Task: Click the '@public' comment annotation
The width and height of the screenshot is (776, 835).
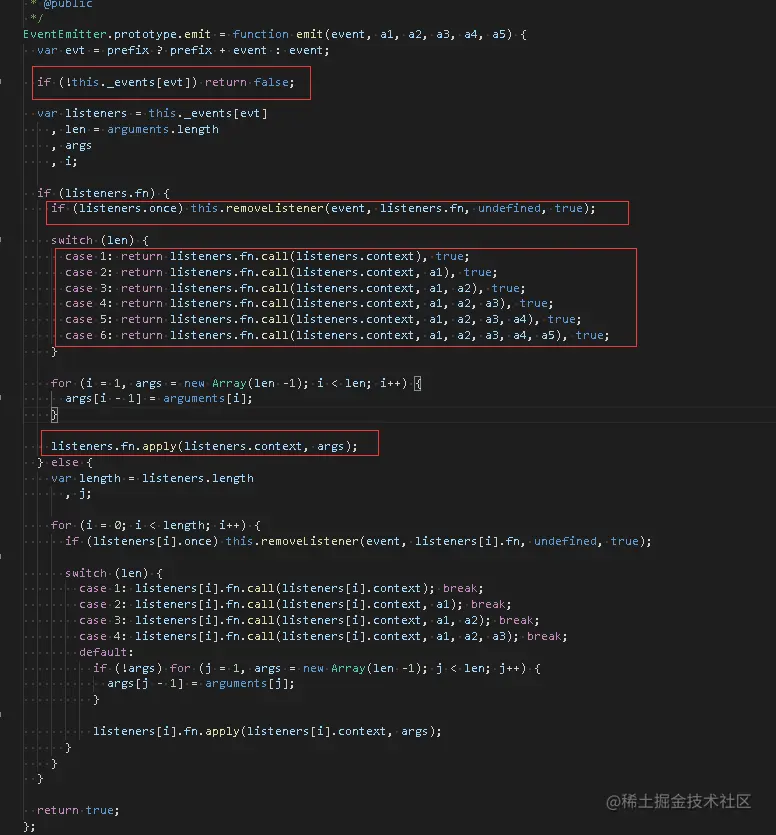Action: [68, 4]
